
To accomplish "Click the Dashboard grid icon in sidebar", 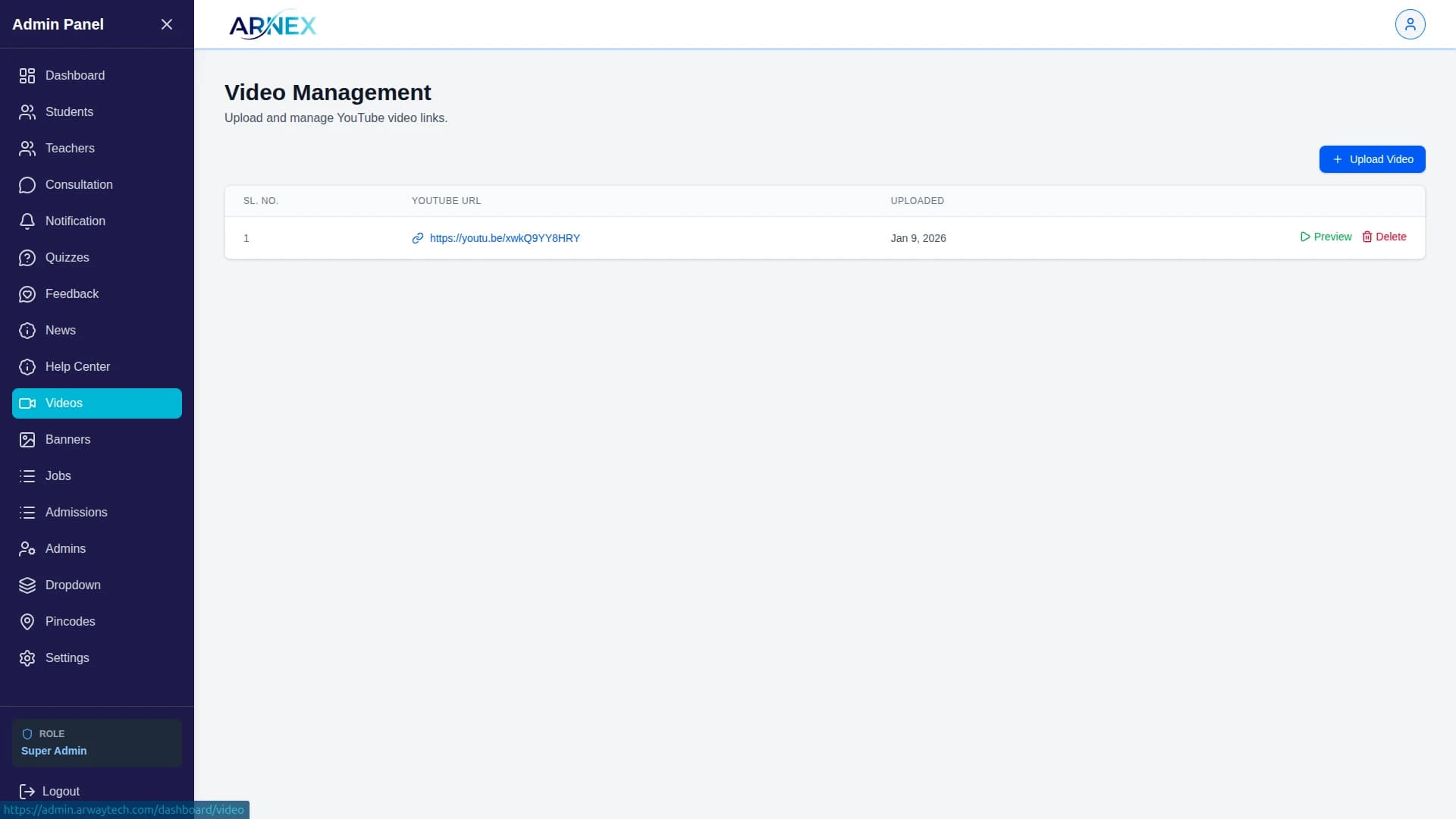I will [27, 76].
